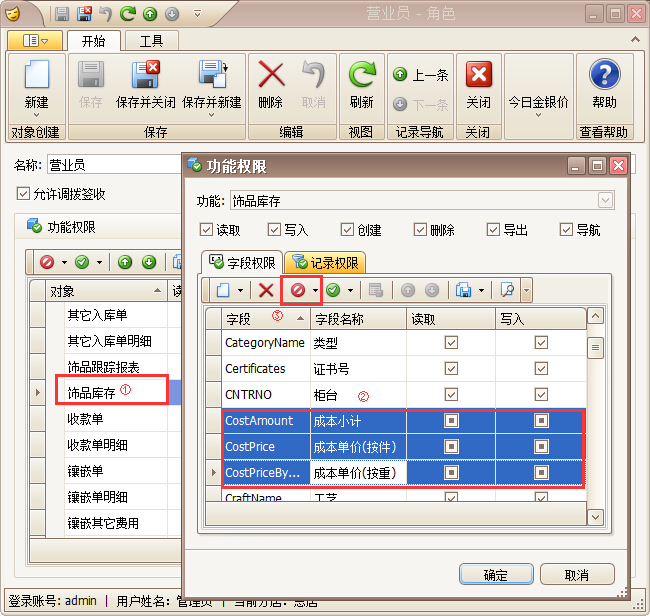Expand the 今日金银价 dropdown

point(538,114)
